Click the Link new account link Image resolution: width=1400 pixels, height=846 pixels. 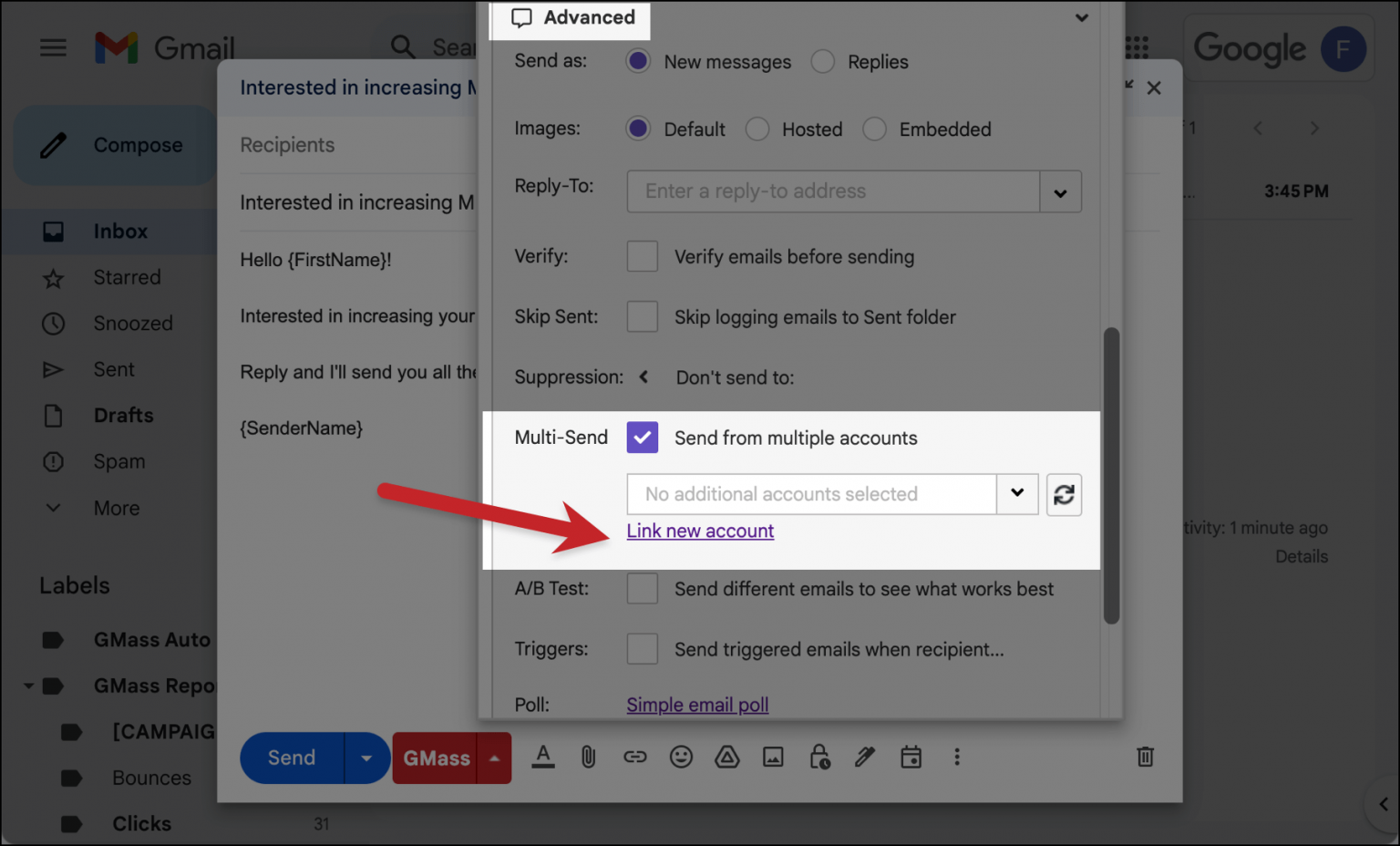700,531
